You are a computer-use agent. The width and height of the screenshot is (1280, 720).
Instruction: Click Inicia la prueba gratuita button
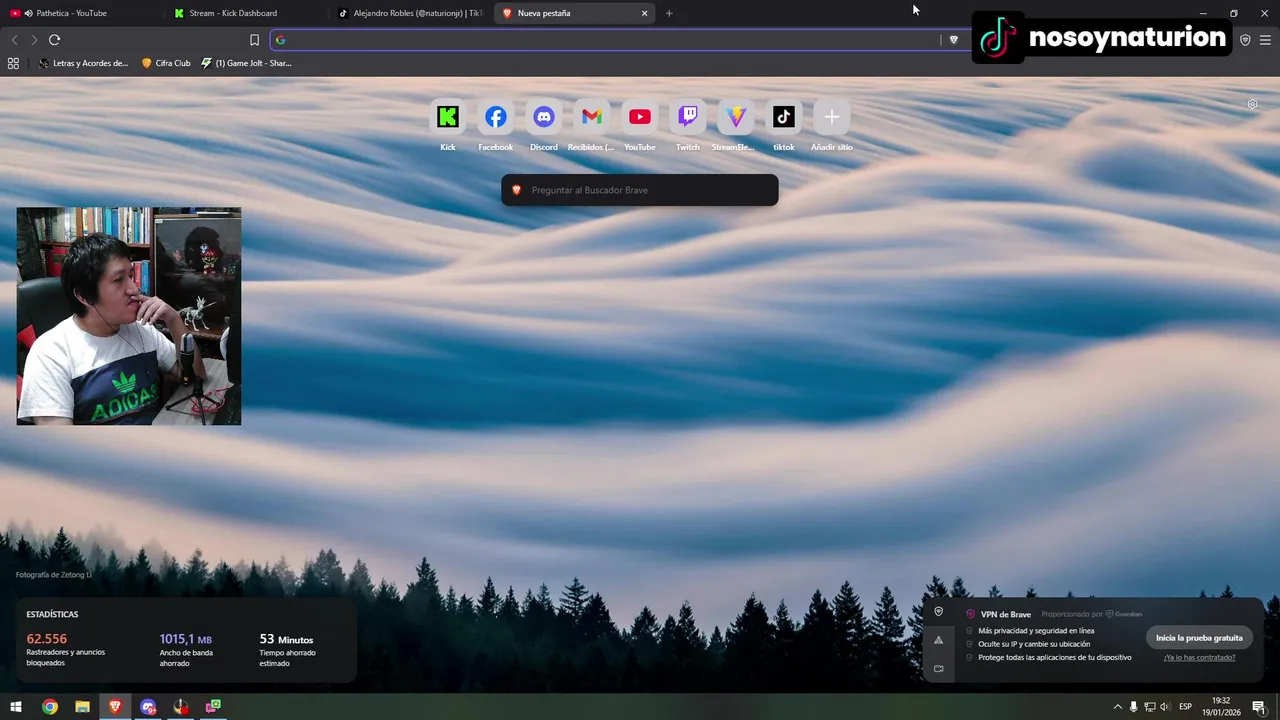coord(1199,638)
